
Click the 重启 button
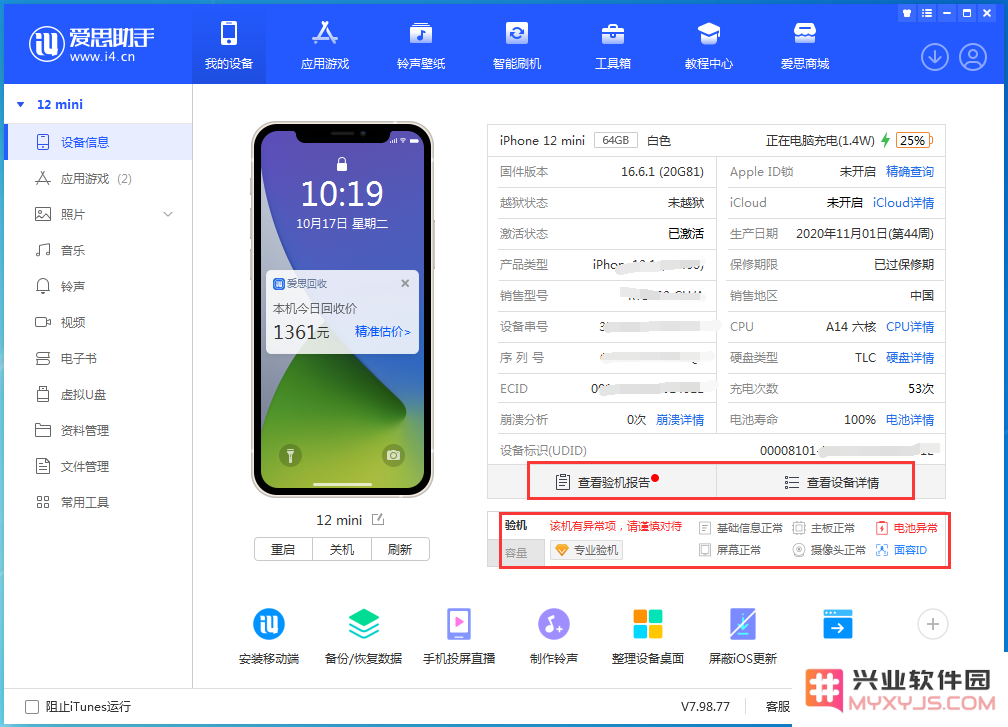[x=283, y=549]
